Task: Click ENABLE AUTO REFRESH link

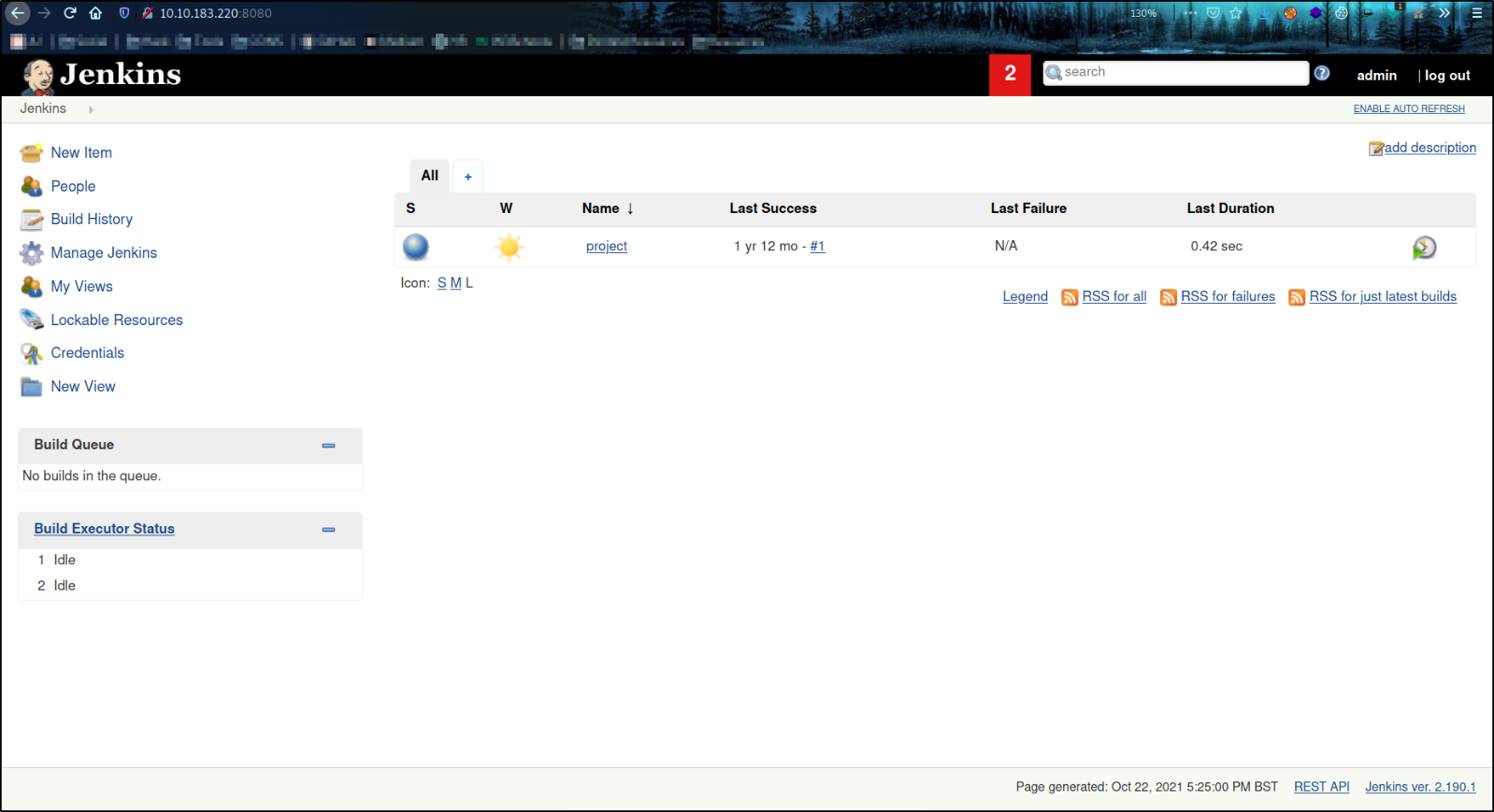Action: point(1409,109)
